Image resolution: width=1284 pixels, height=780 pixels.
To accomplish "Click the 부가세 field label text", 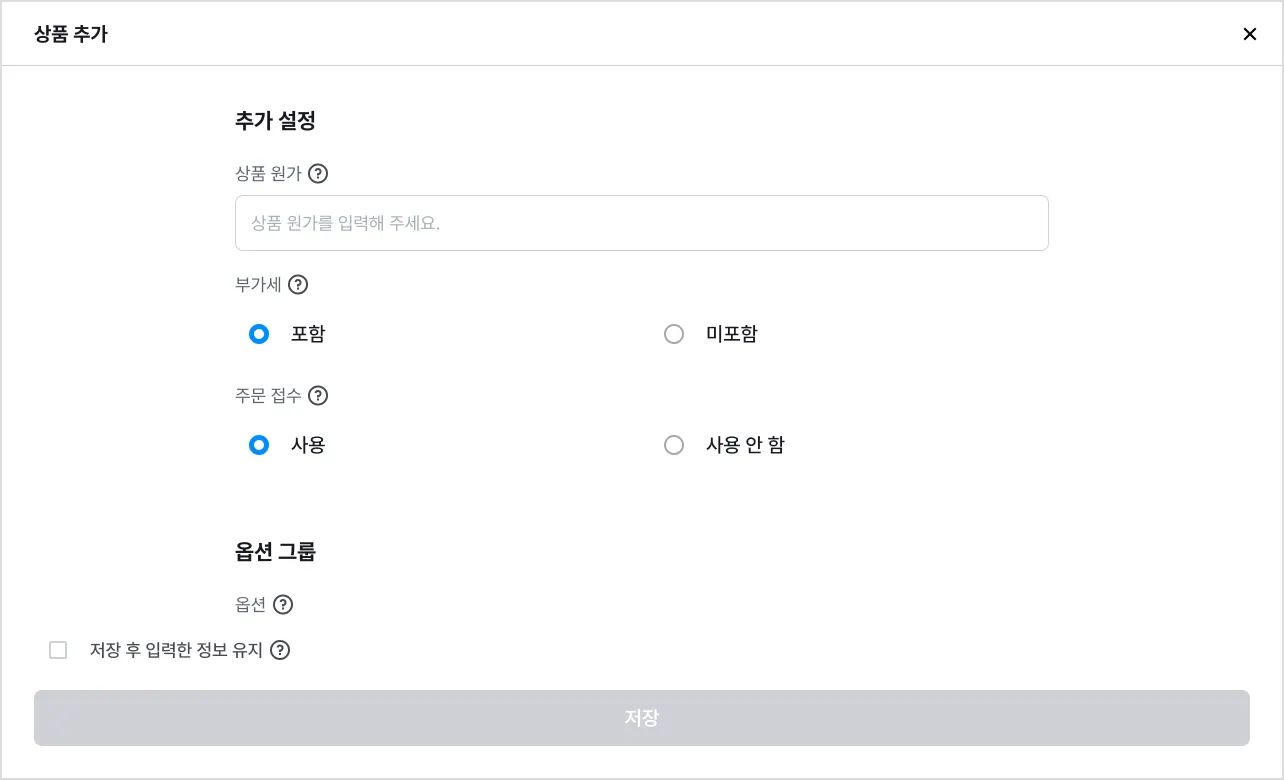I will click(258, 285).
